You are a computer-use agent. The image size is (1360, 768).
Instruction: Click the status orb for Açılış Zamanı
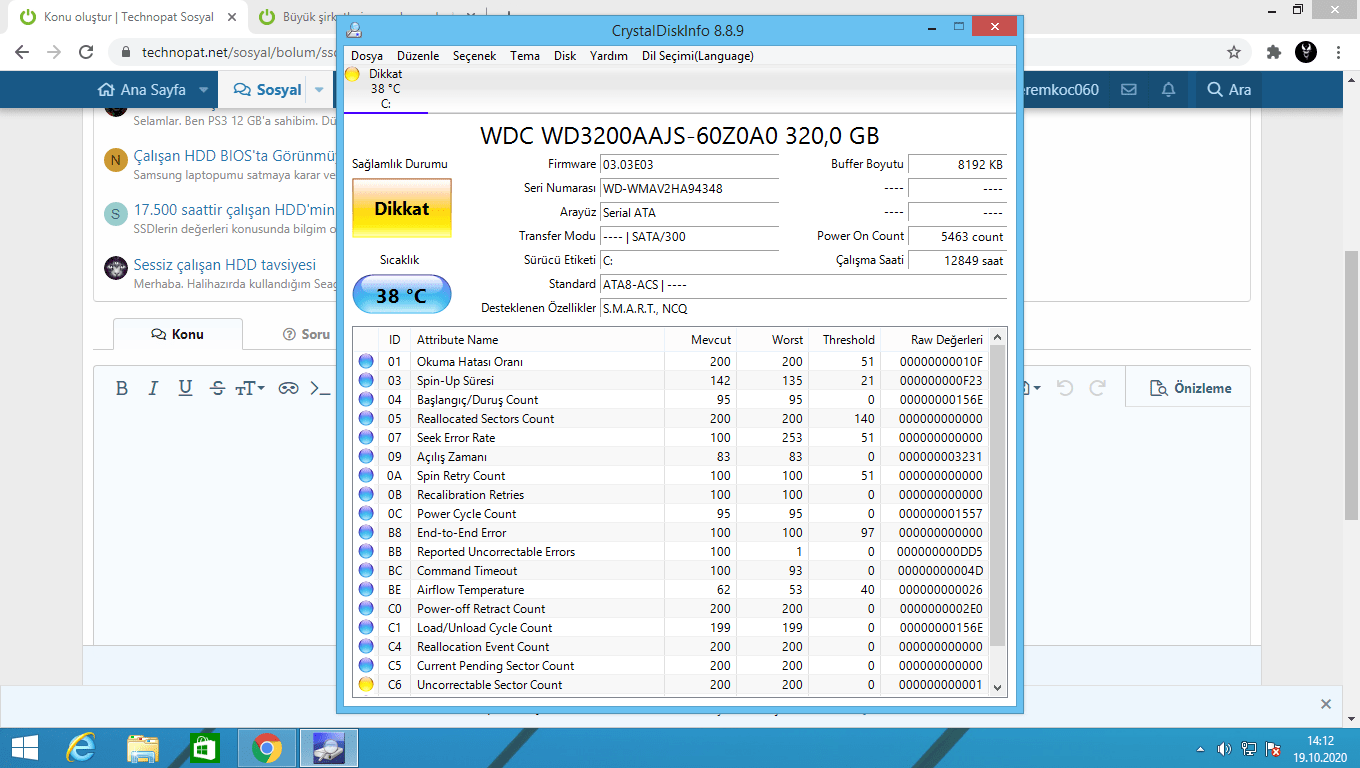point(366,456)
